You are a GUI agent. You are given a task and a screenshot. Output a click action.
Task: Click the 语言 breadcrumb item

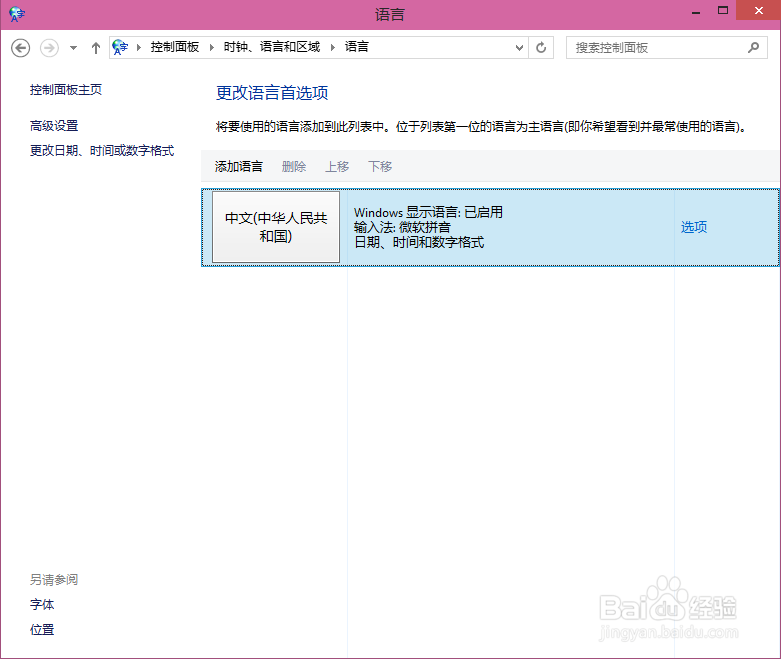click(357, 47)
